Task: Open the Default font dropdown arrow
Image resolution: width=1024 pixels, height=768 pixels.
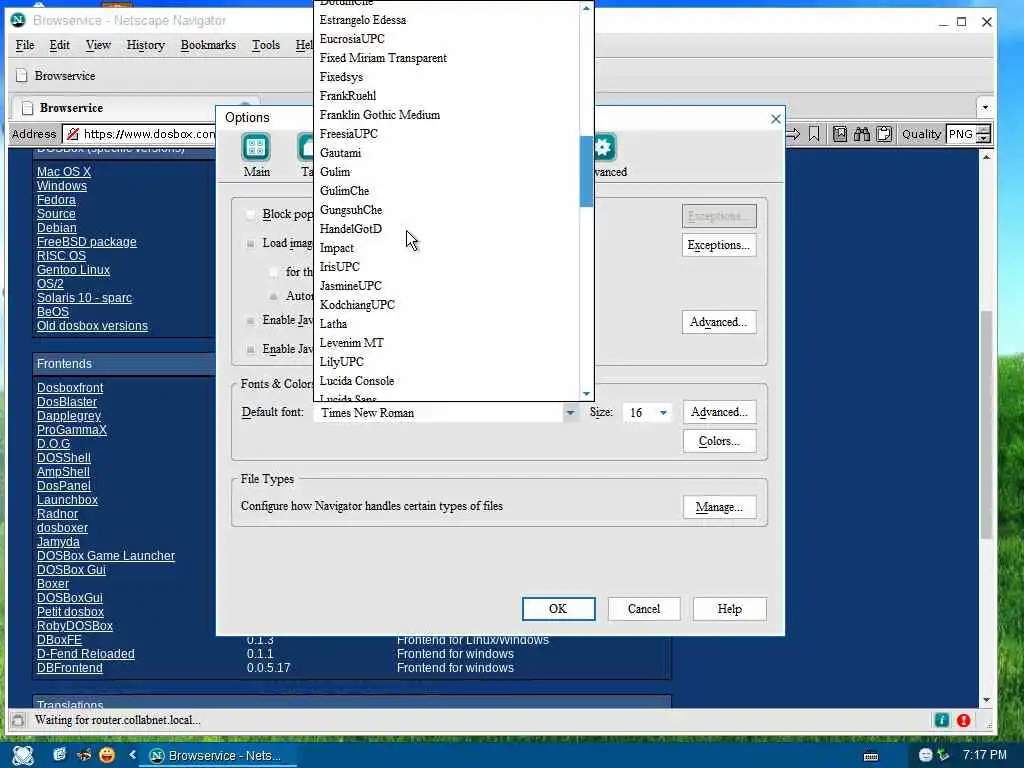Action: point(570,413)
